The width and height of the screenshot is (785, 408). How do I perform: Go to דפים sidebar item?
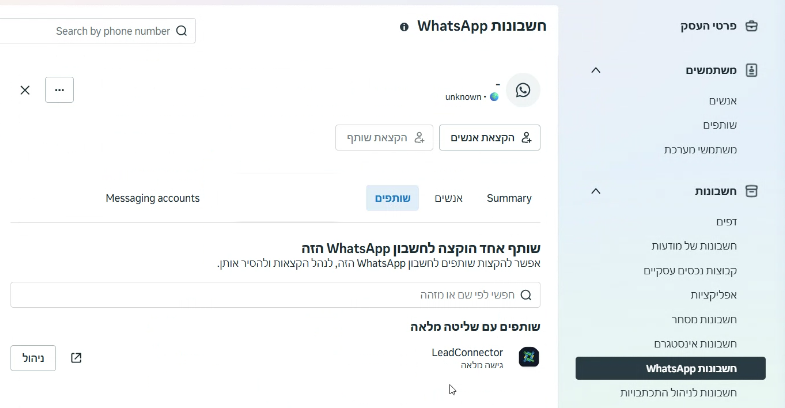pos(726,222)
